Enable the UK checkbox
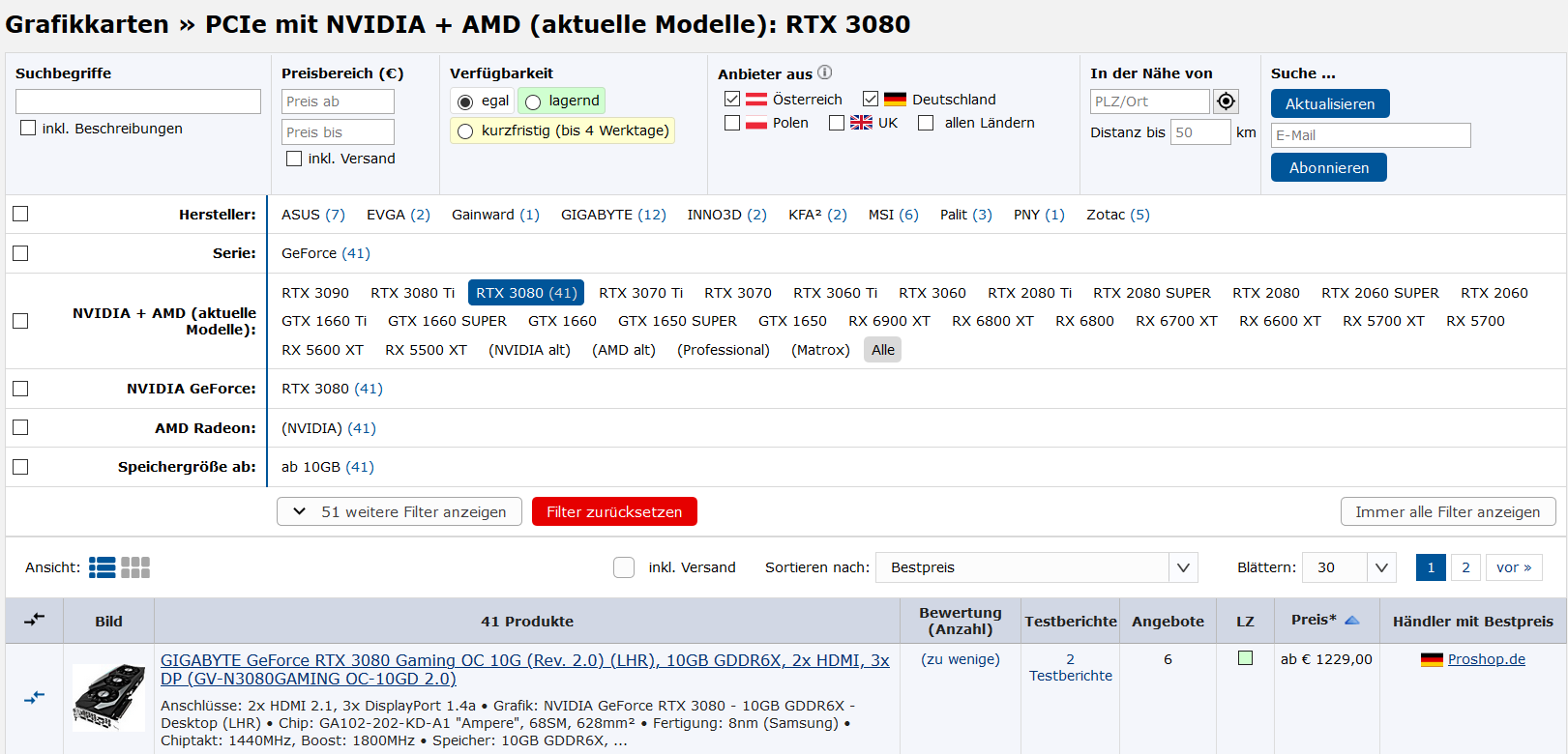The height and width of the screenshot is (754, 1568). coord(837,123)
